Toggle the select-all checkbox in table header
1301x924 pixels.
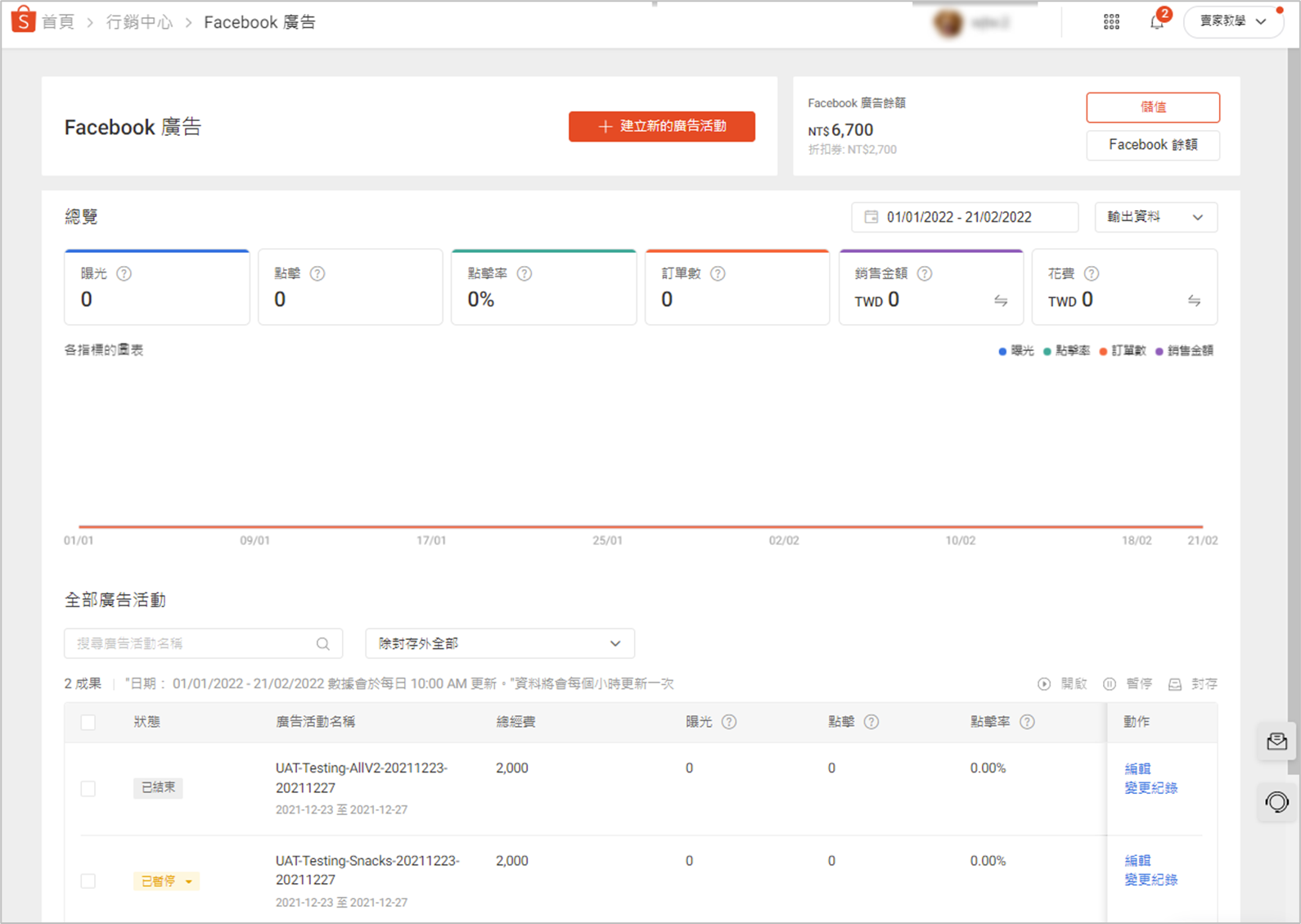pyautogui.click(x=88, y=722)
